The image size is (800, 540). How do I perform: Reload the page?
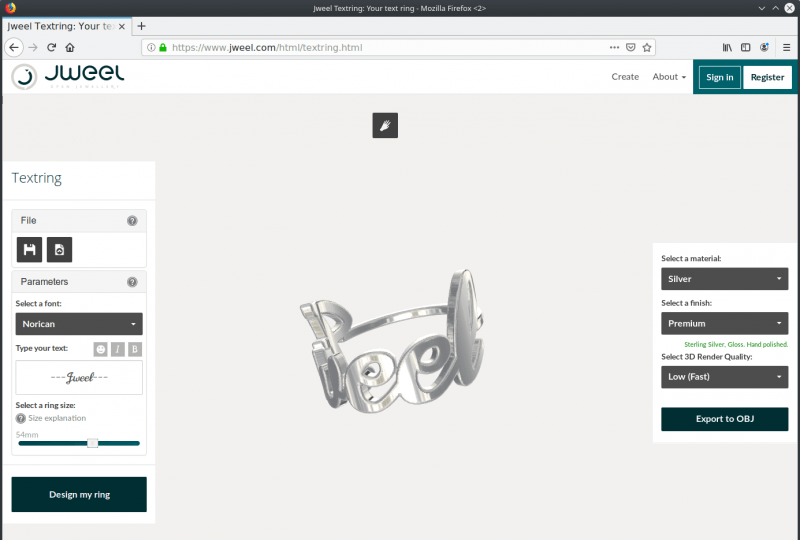coord(51,47)
